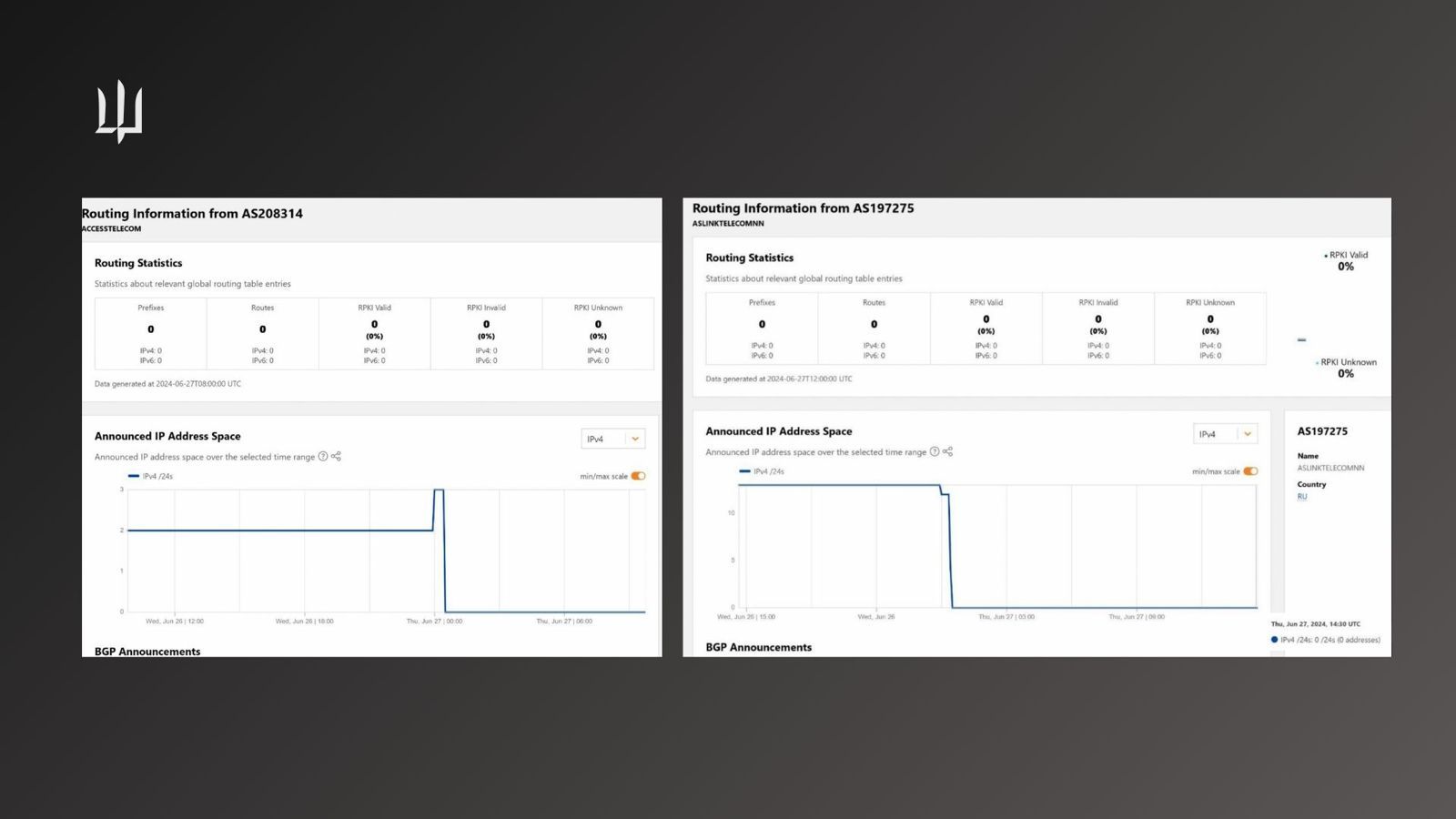Click share icon in AS208314 address space panel
Image resolution: width=1456 pixels, height=819 pixels.
[x=337, y=457]
